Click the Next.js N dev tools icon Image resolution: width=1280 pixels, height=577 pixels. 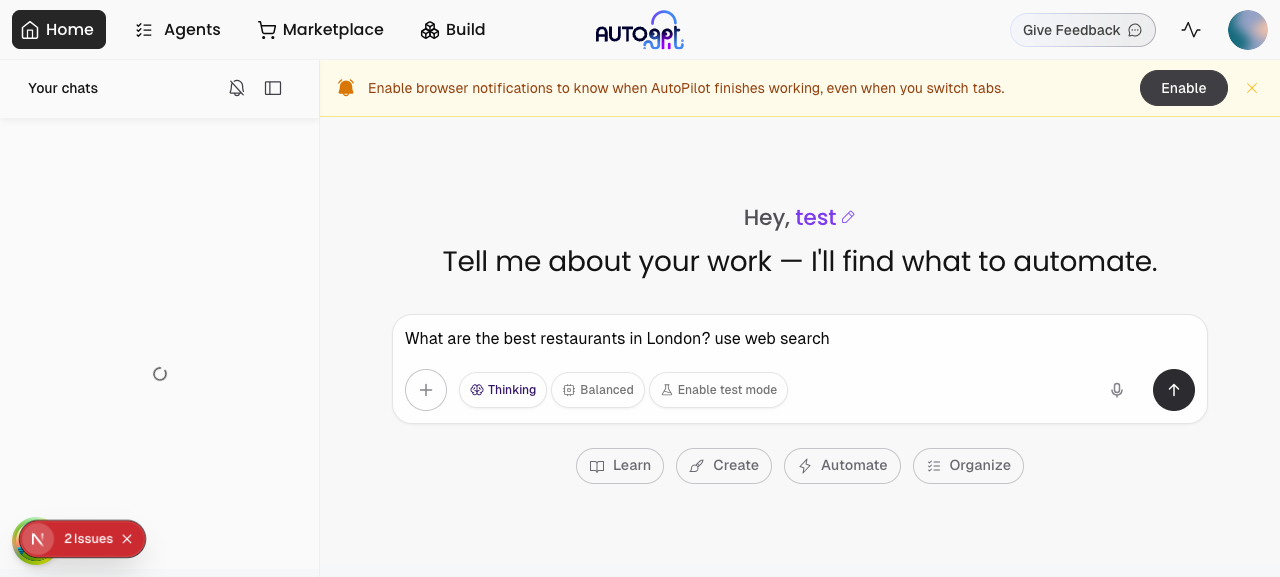click(37, 539)
